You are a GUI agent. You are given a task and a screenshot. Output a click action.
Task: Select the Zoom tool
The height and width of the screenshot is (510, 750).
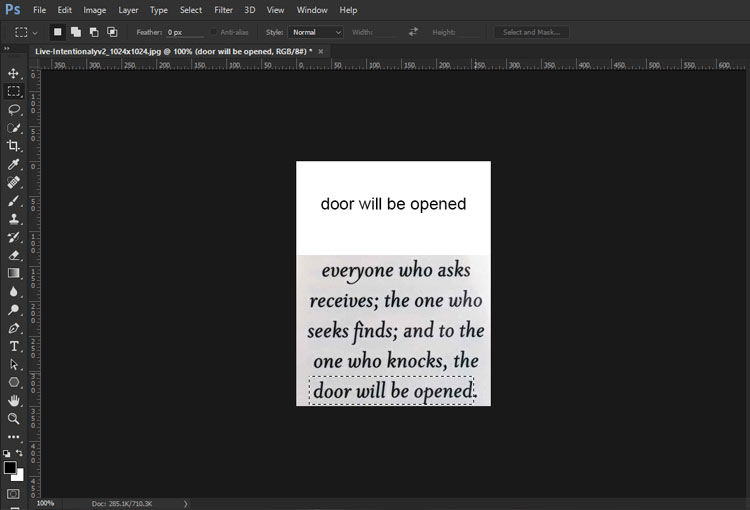pos(13,419)
